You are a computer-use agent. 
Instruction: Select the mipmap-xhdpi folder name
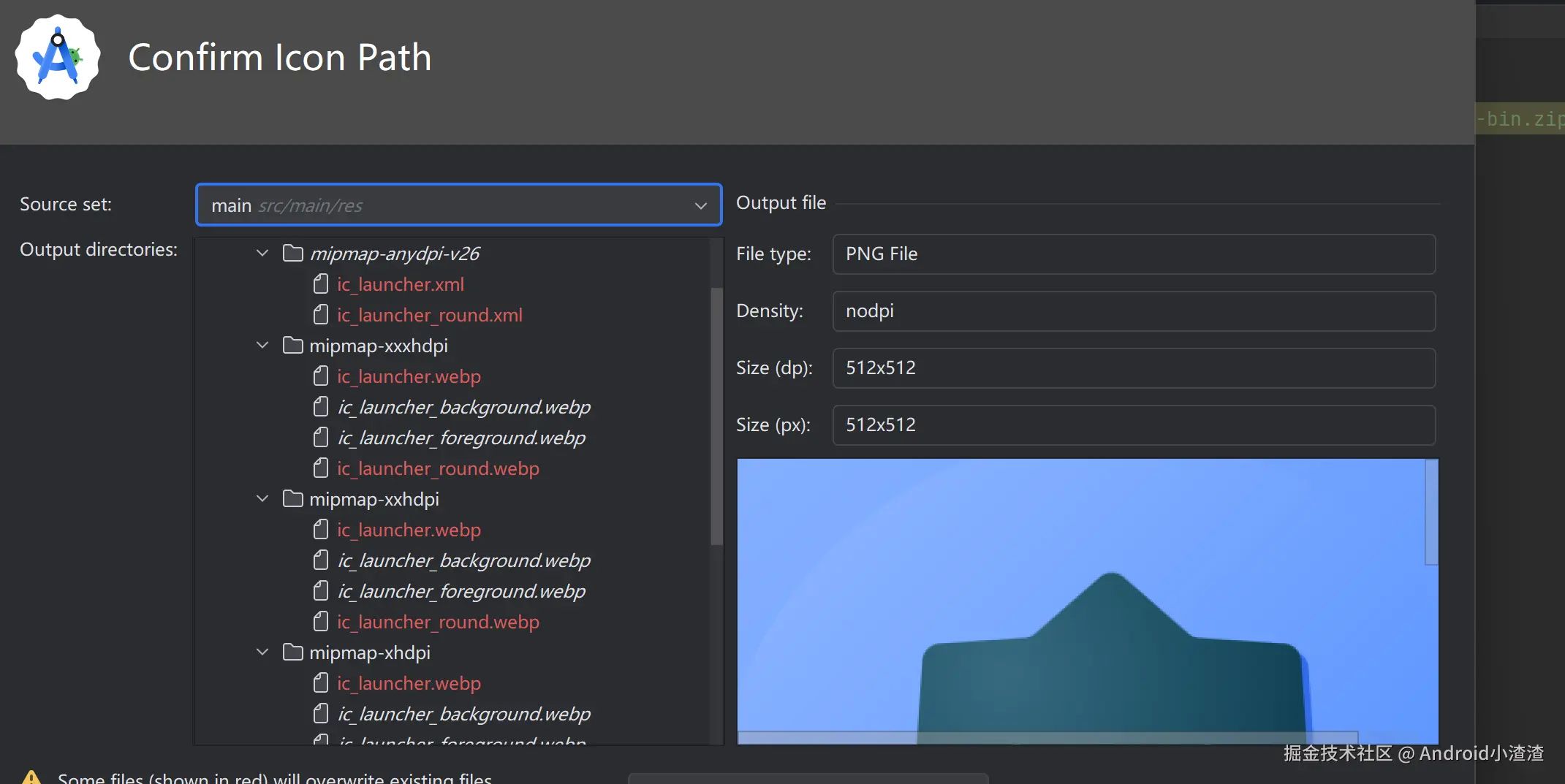[370, 652]
